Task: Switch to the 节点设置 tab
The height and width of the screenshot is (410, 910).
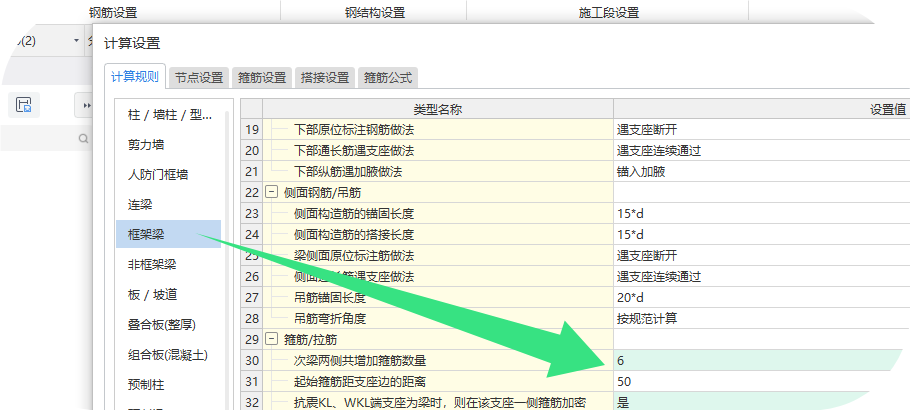Action: [199, 78]
